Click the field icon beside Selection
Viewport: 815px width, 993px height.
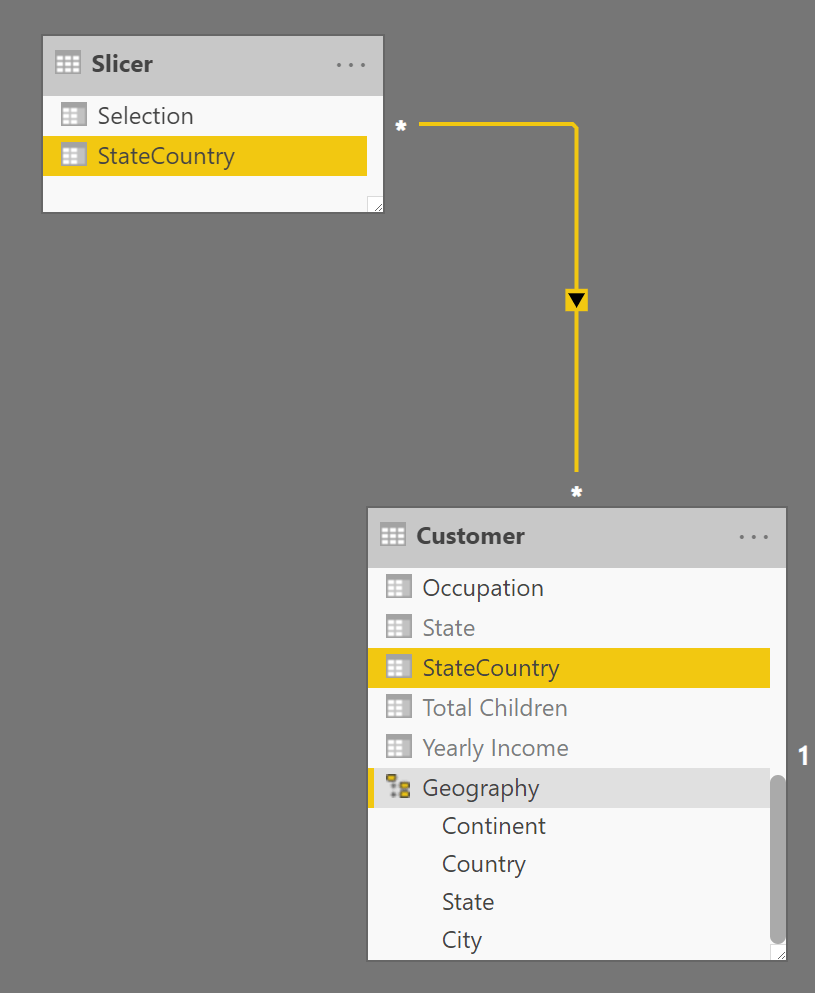click(x=72, y=114)
